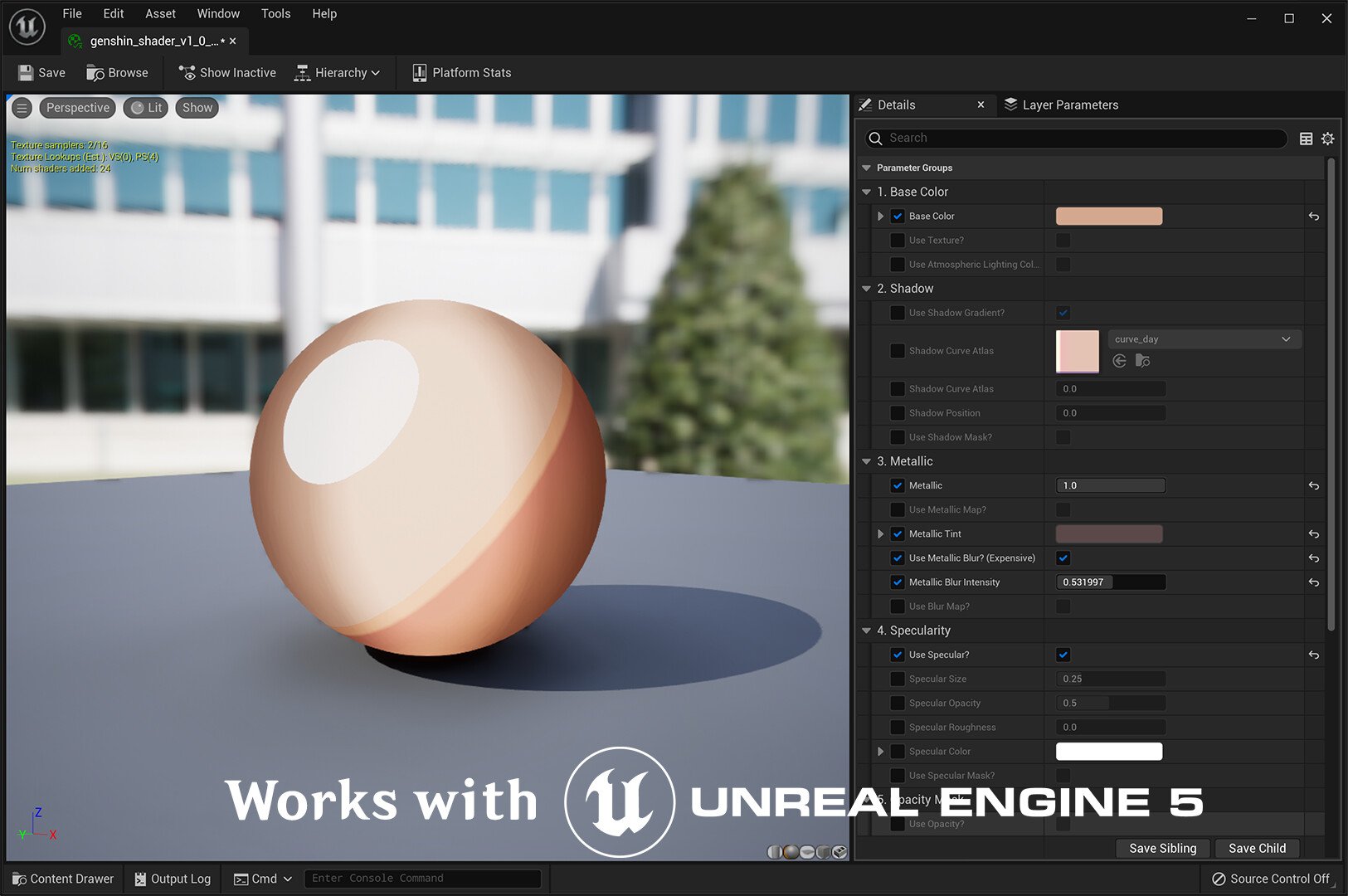Image resolution: width=1348 pixels, height=896 pixels.
Task: Enable the Use Texture? parameter override
Action: pyautogui.click(x=898, y=241)
